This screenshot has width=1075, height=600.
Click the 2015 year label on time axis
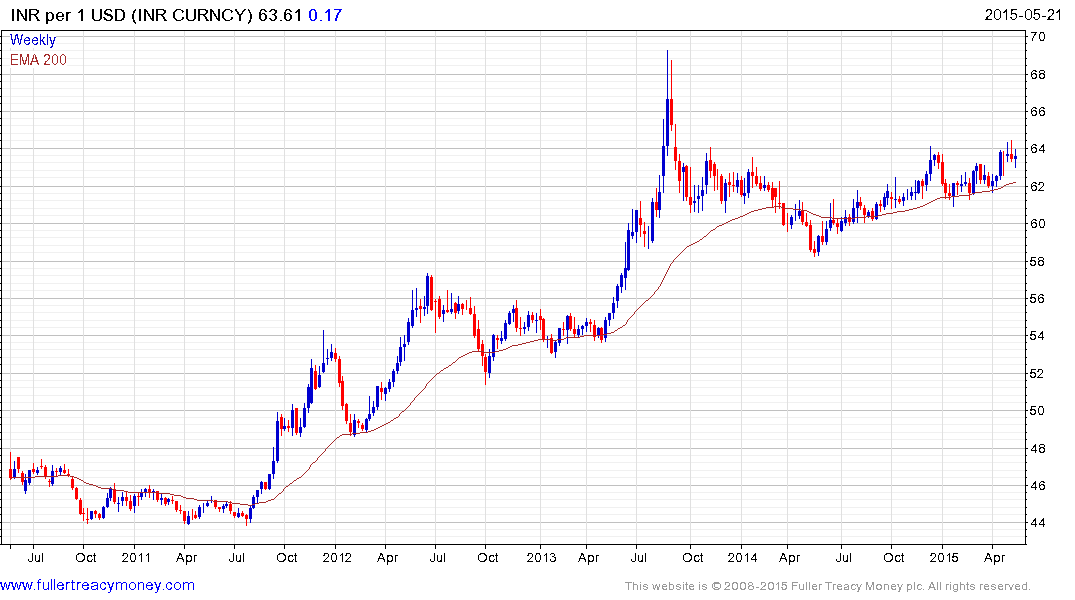943,557
